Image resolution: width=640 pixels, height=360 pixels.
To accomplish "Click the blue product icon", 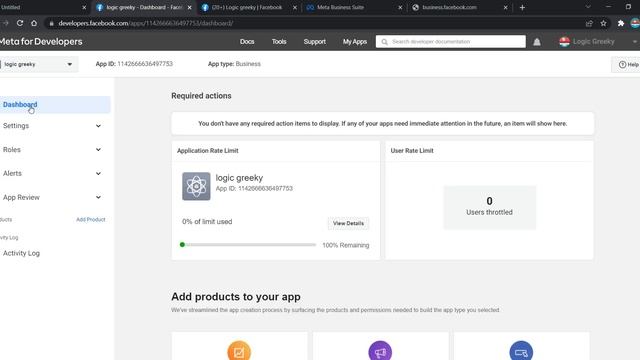I will (521, 351).
